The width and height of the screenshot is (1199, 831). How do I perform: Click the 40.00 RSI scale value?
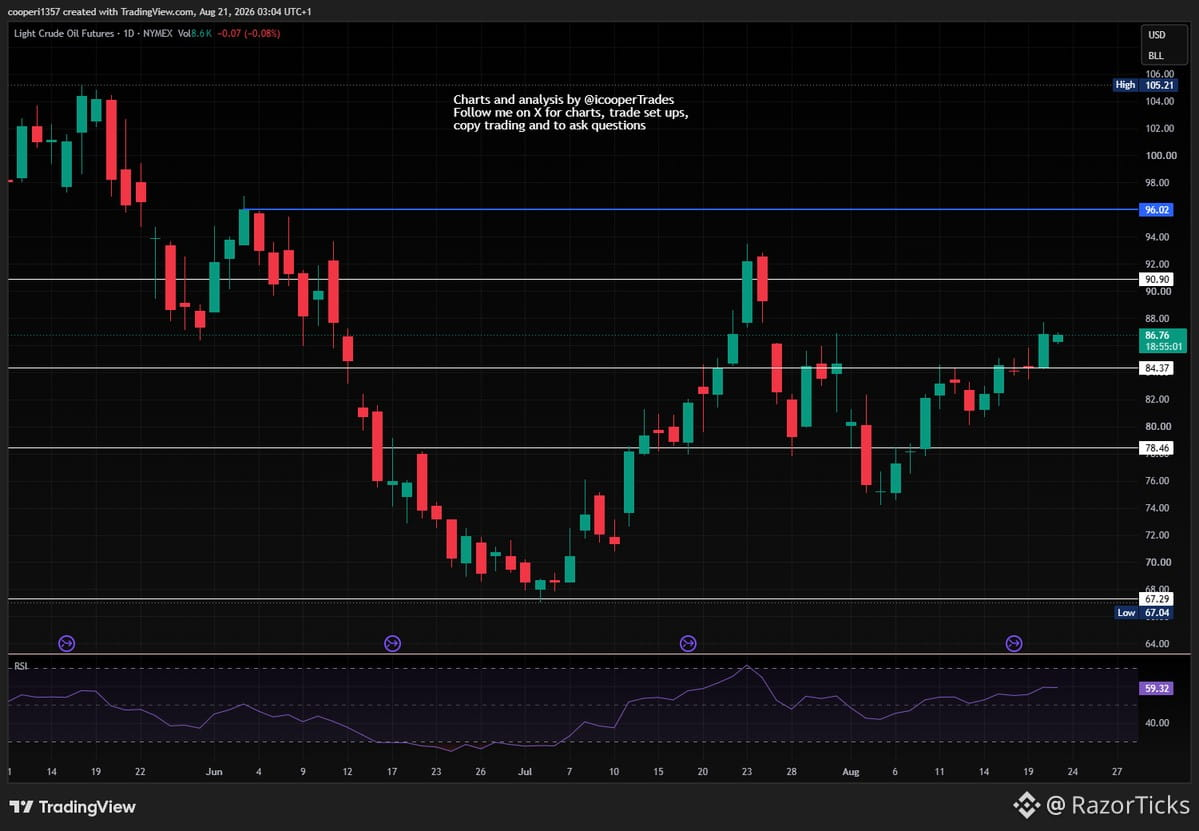coord(1157,722)
